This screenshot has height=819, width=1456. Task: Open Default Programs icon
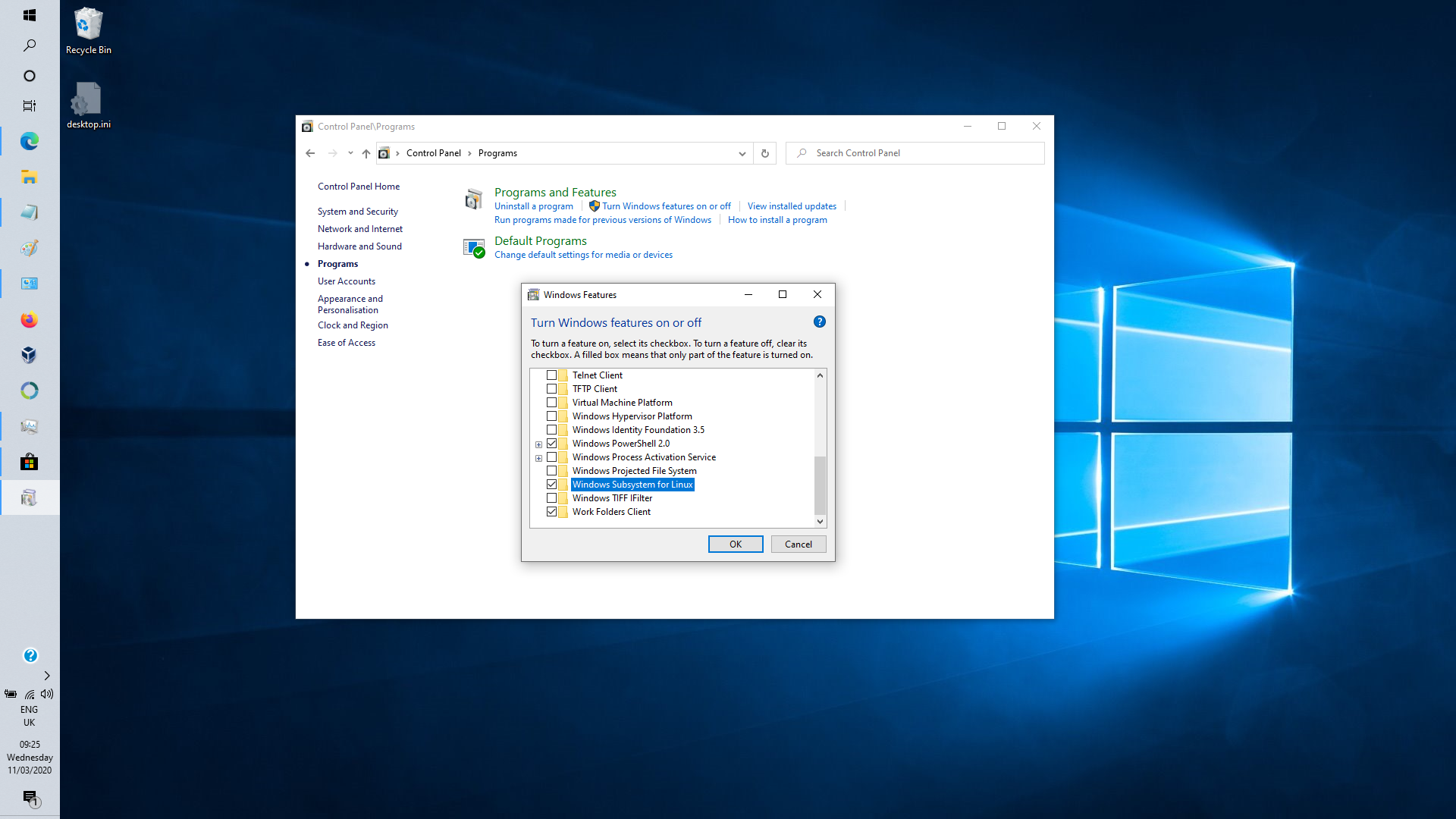pyautogui.click(x=473, y=248)
